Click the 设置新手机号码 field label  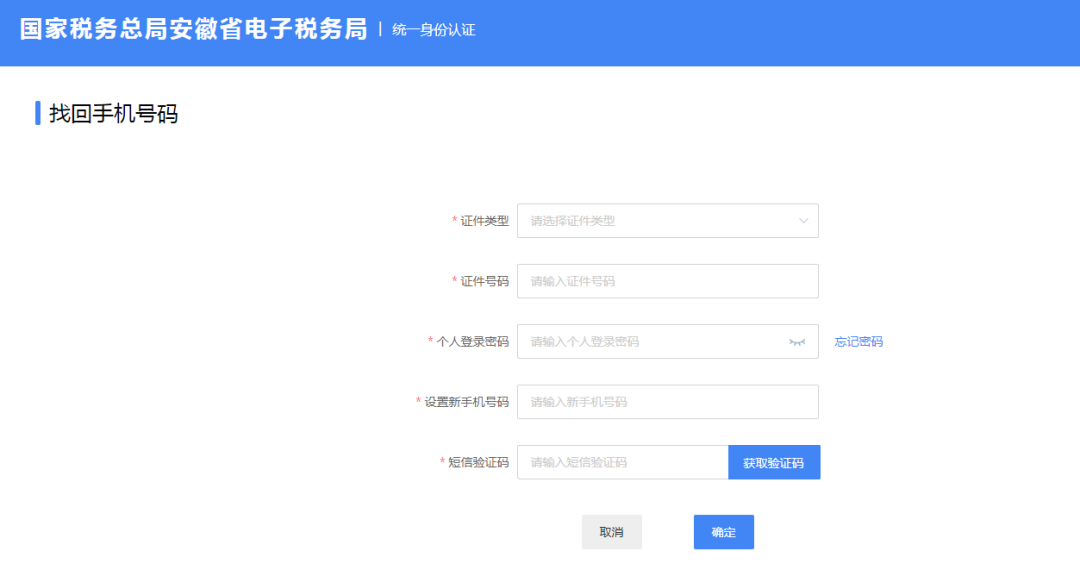pyautogui.click(x=466, y=402)
